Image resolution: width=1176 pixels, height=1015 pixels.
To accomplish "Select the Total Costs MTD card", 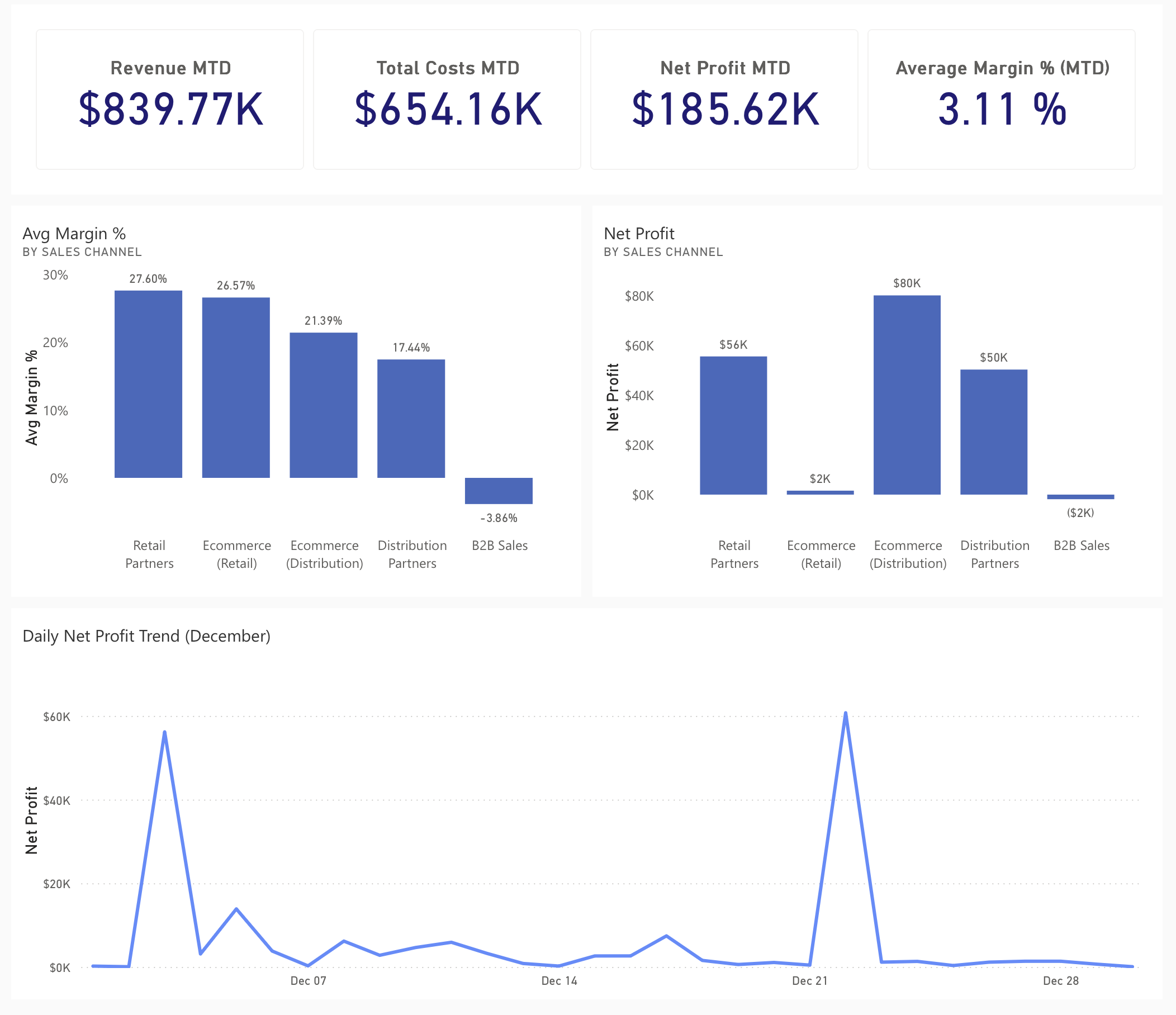I will coord(447,99).
